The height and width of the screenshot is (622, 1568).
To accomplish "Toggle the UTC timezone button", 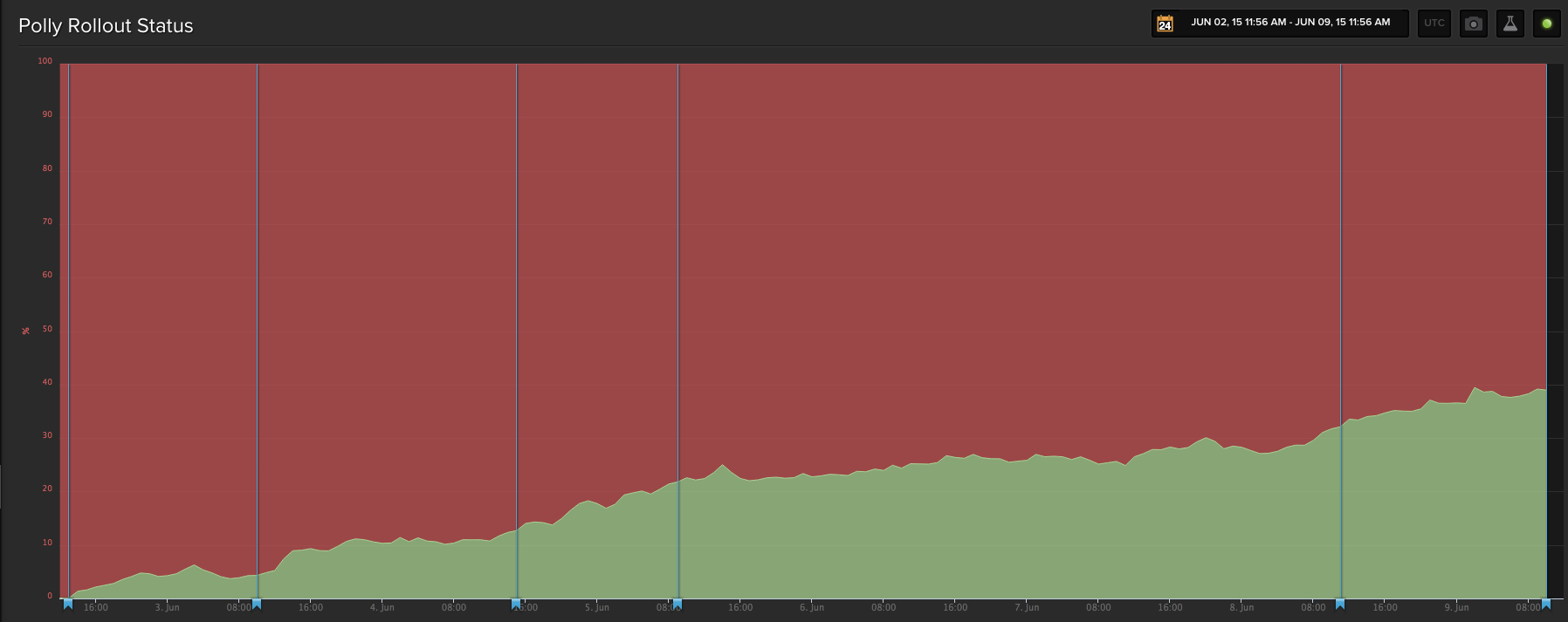I will (x=1434, y=24).
